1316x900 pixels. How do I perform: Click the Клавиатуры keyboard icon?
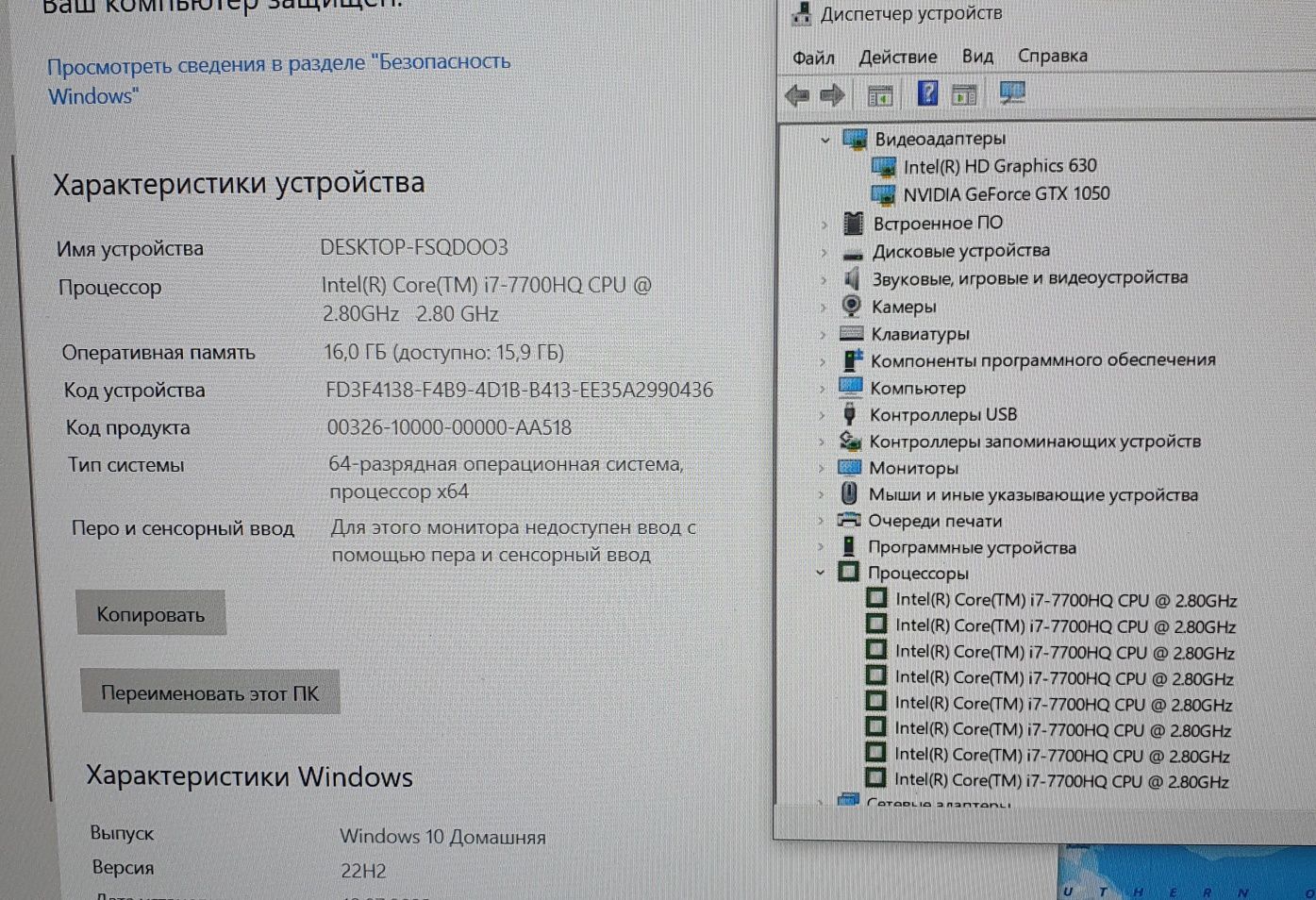click(852, 333)
